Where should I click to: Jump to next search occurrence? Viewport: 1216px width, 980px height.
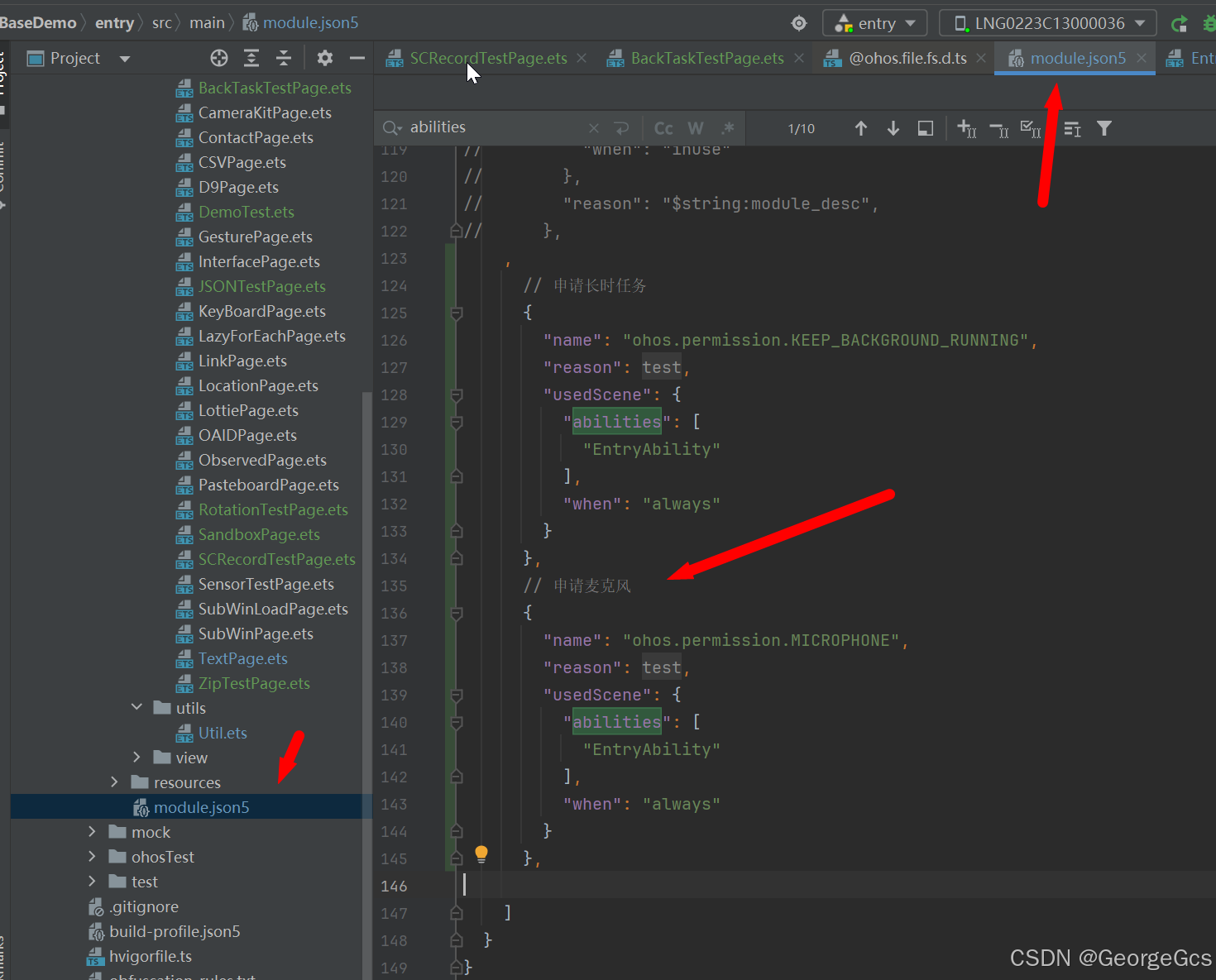[893, 128]
